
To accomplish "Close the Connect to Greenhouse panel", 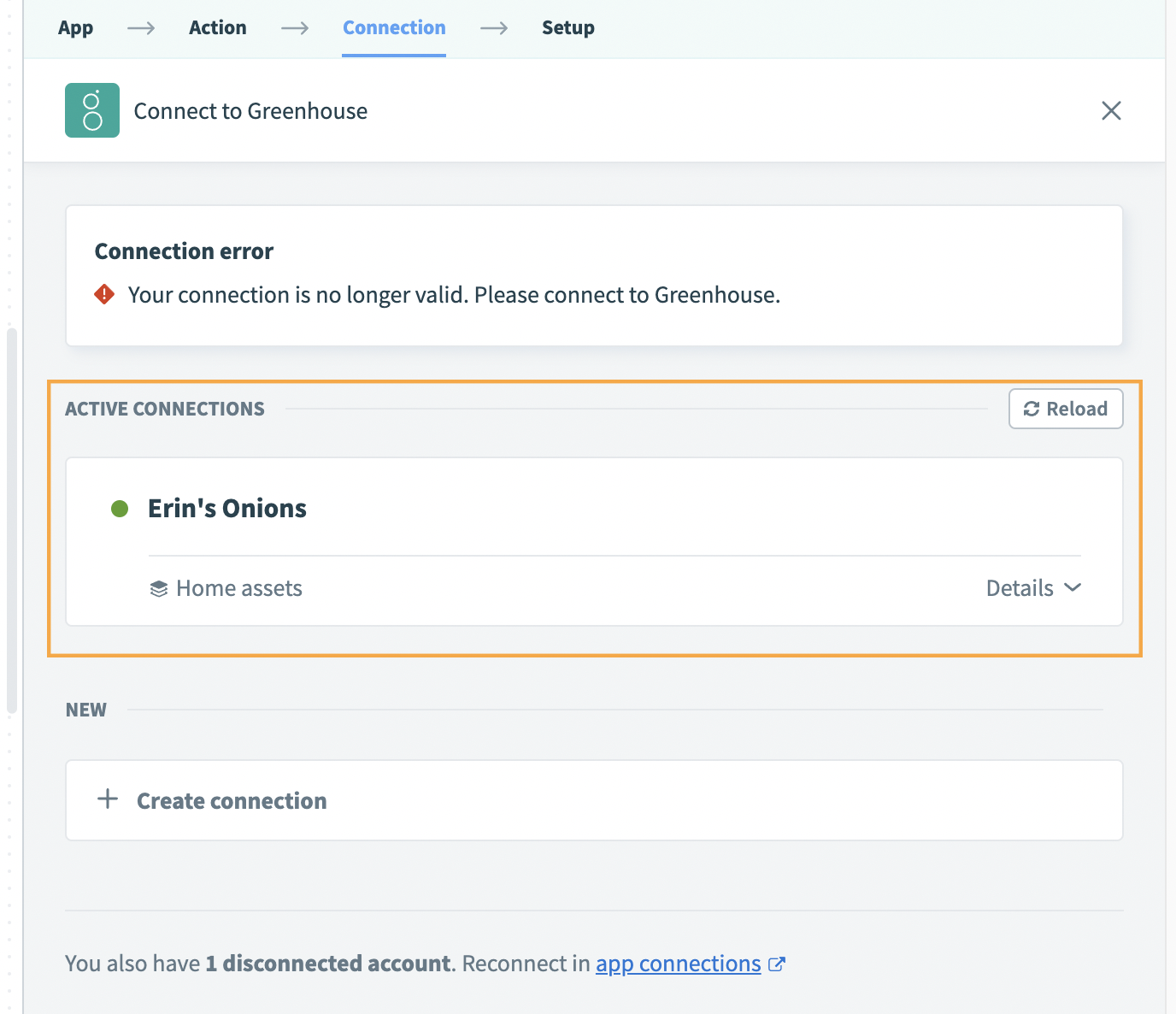I will click(1111, 110).
